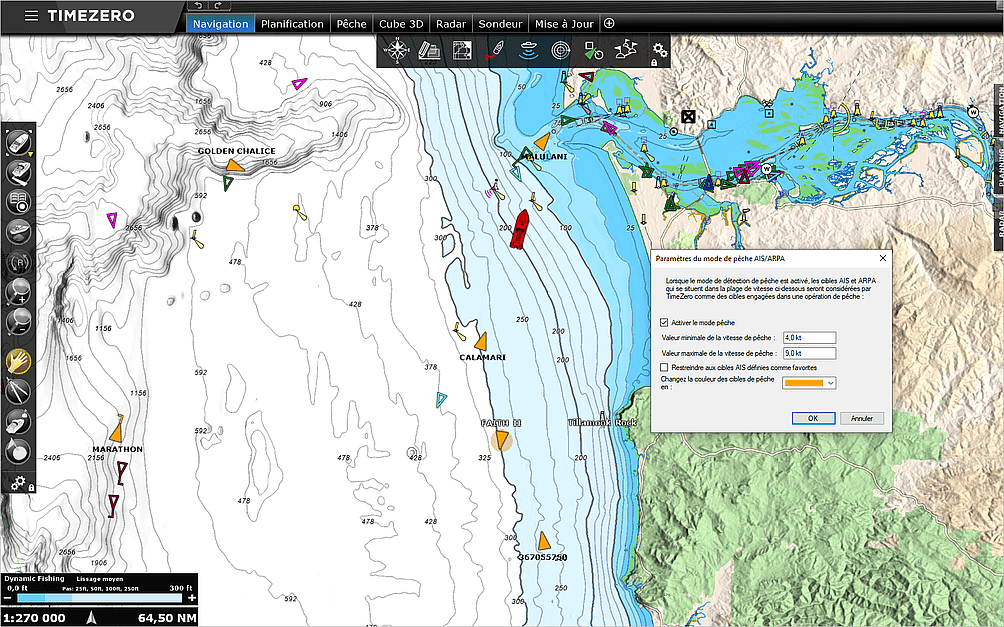Screen dimensions: 1004x627
Task: Click the 1:270 000 chart scale
Action: pos(35,618)
